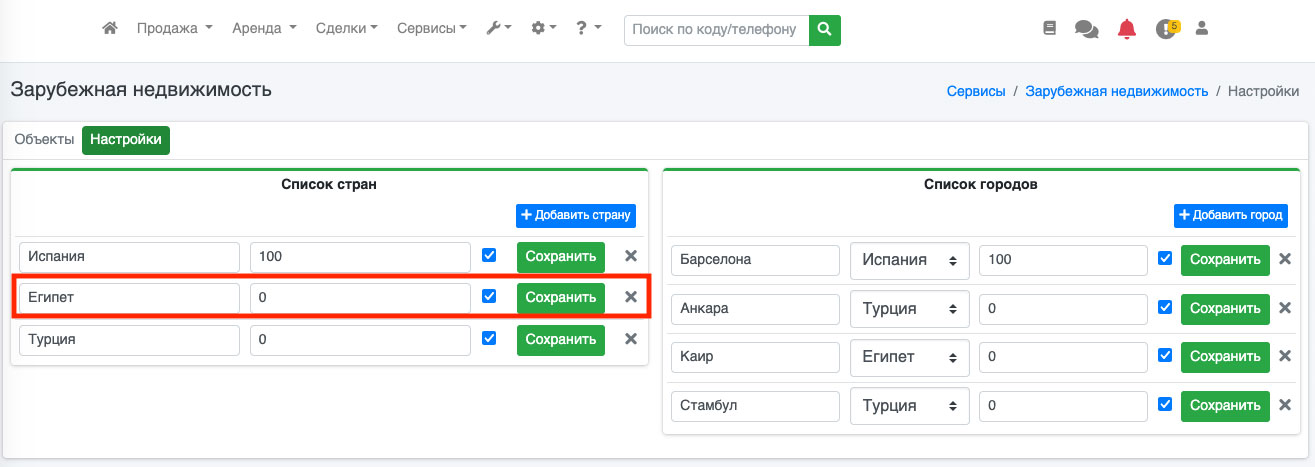Uncheck the Турция country checkbox
The width and height of the screenshot is (1315, 467).
[x=489, y=338]
